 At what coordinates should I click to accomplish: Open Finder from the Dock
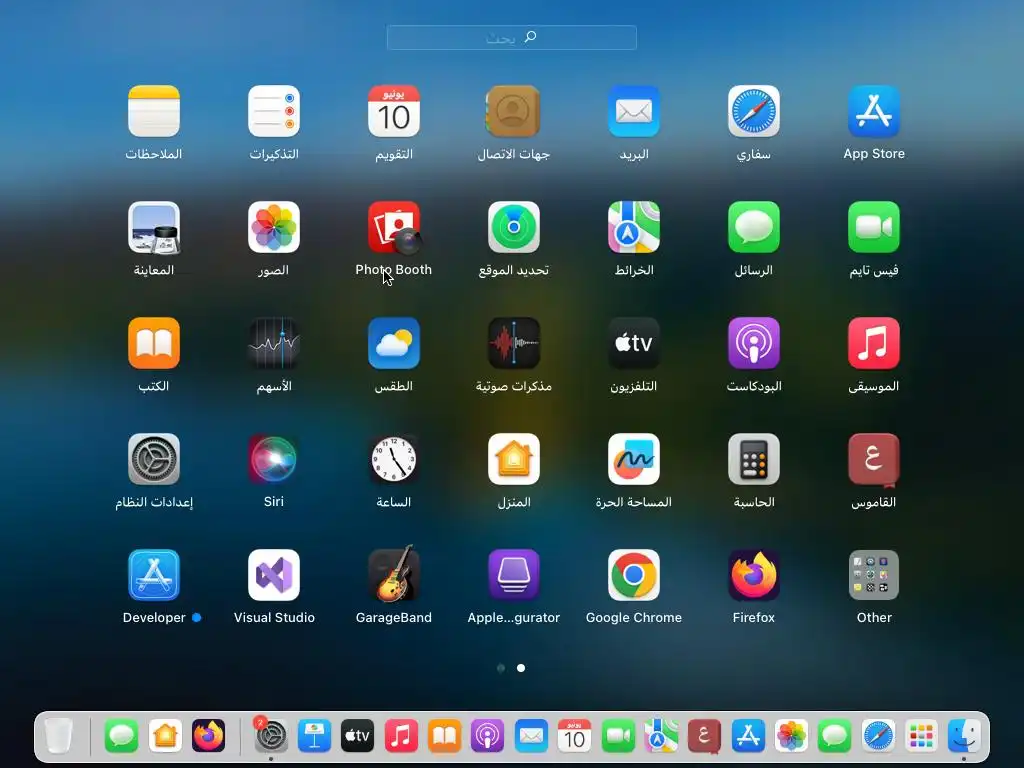[964, 736]
